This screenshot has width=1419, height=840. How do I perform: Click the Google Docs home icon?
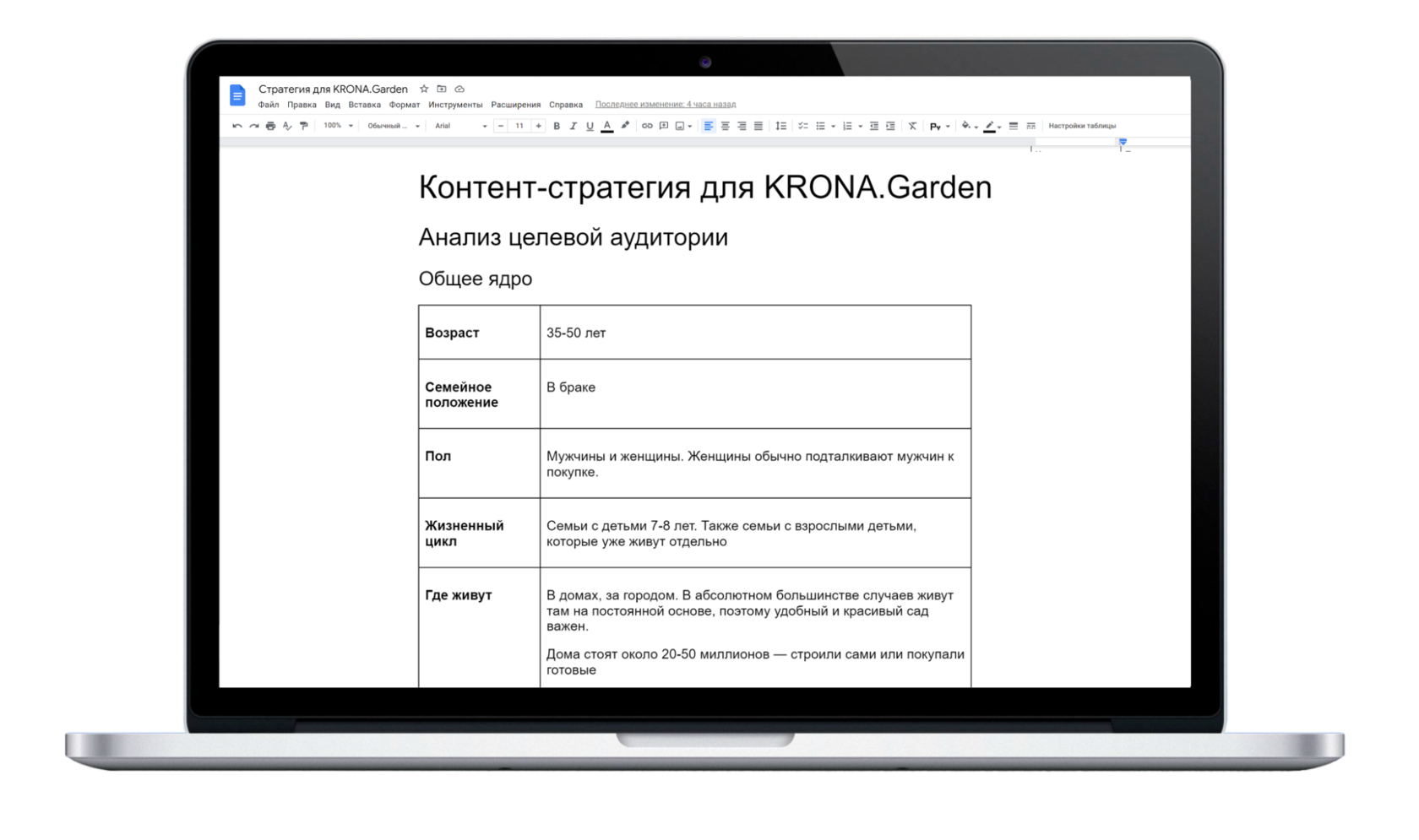click(x=237, y=95)
